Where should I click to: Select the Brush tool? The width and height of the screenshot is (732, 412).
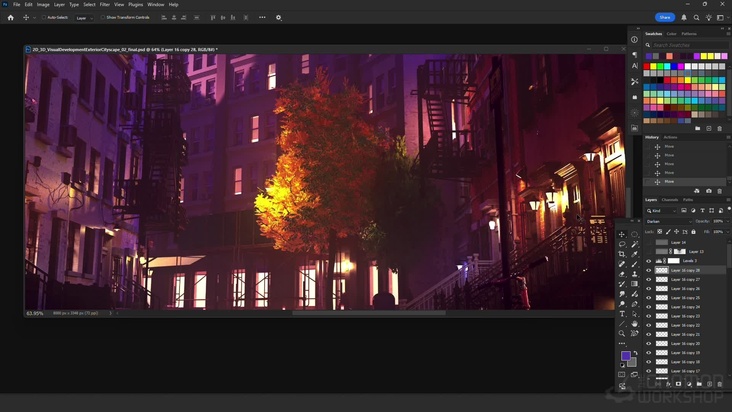[634, 264]
